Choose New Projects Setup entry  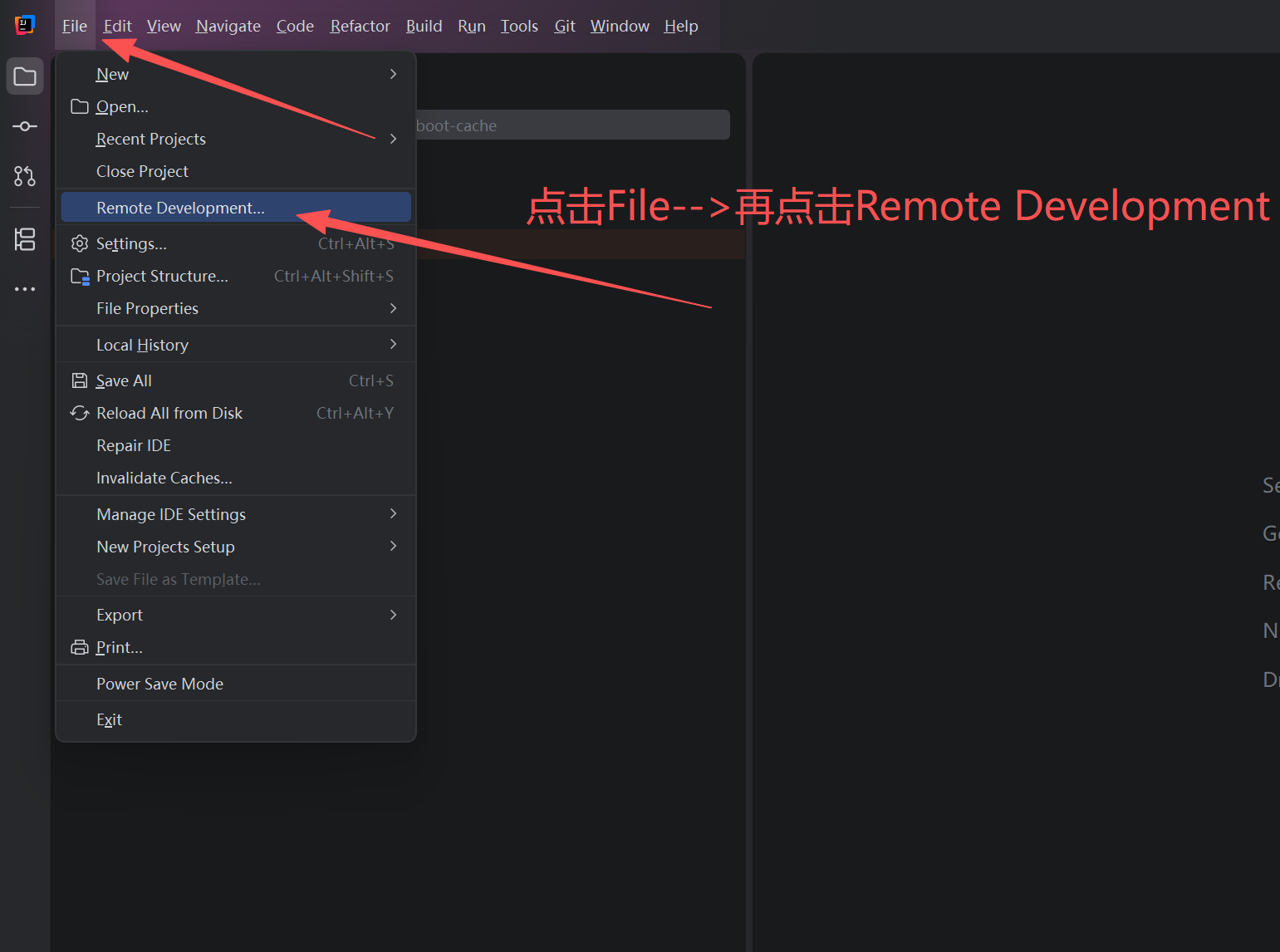(x=236, y=547)
